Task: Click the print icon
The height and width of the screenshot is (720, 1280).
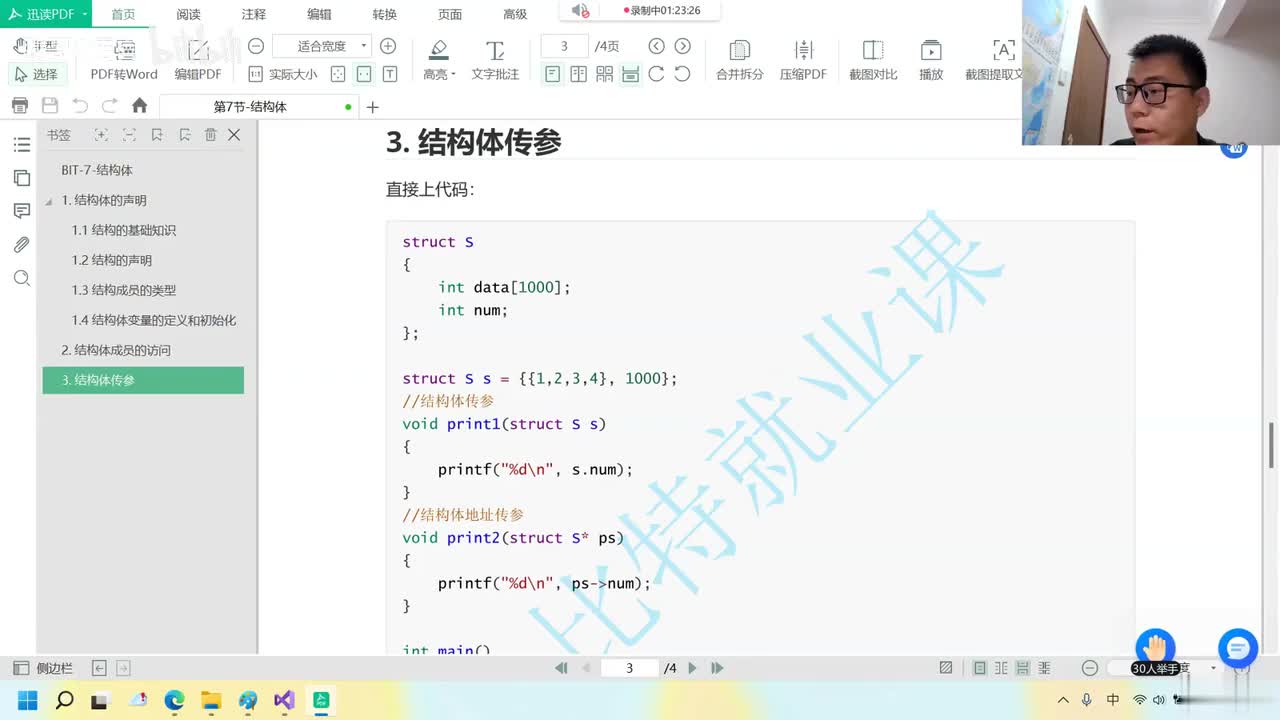Action: point(19,106)
